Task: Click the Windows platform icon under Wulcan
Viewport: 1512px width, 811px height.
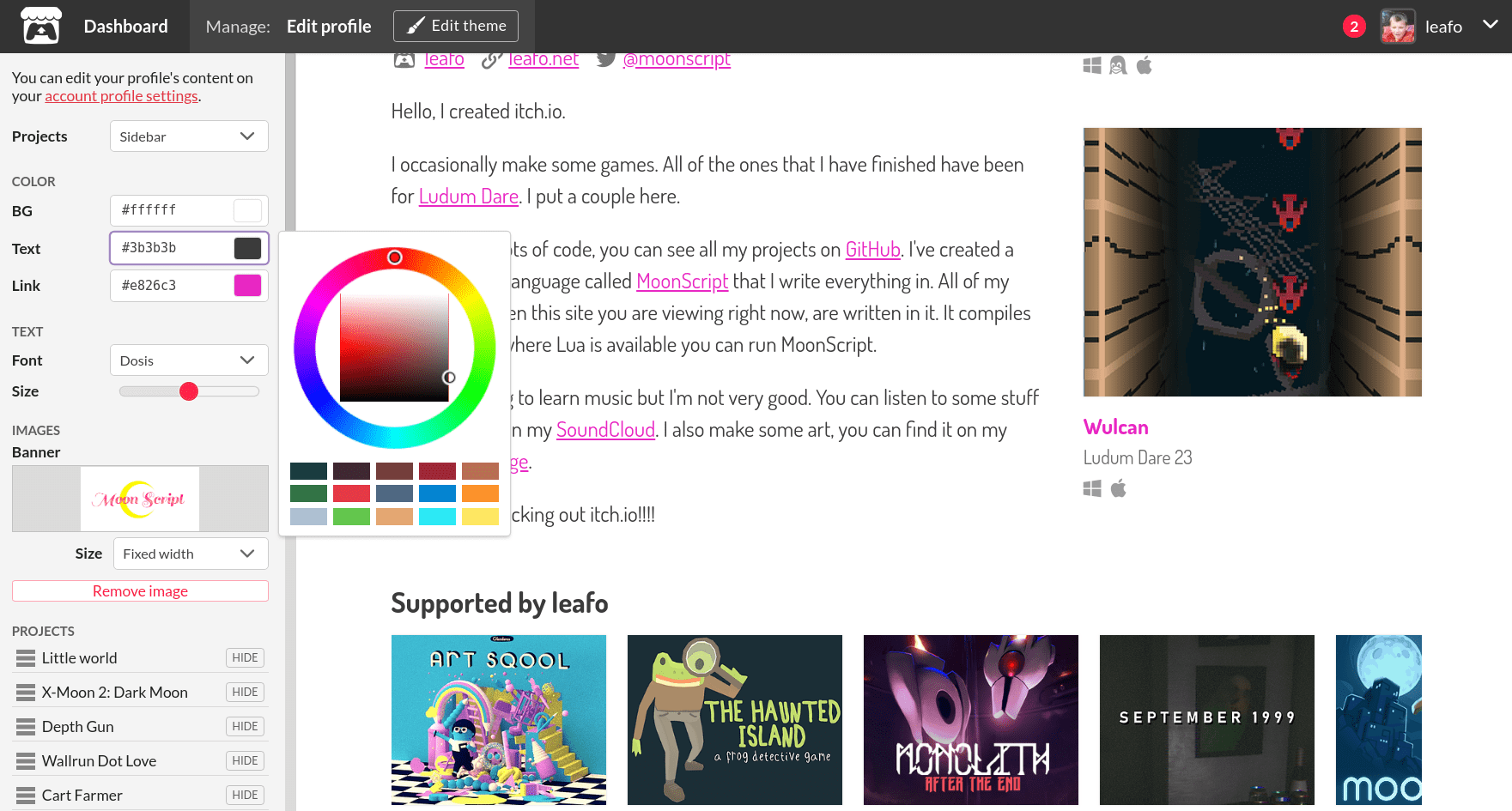Action: [1092, 488]
